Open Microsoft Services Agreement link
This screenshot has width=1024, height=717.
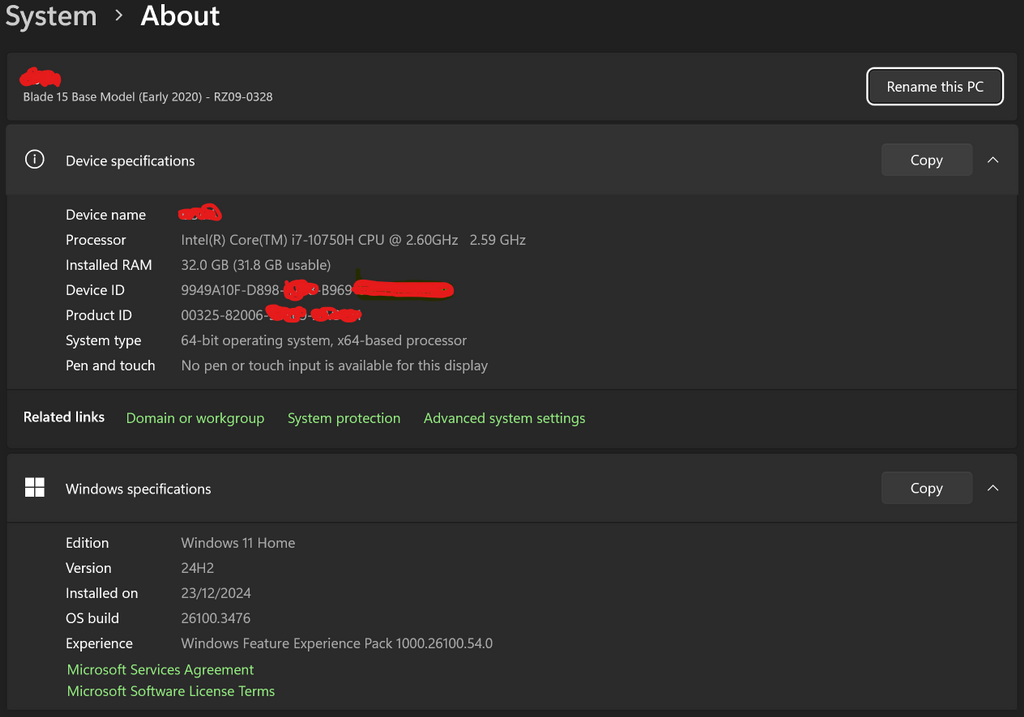point(160,669)
